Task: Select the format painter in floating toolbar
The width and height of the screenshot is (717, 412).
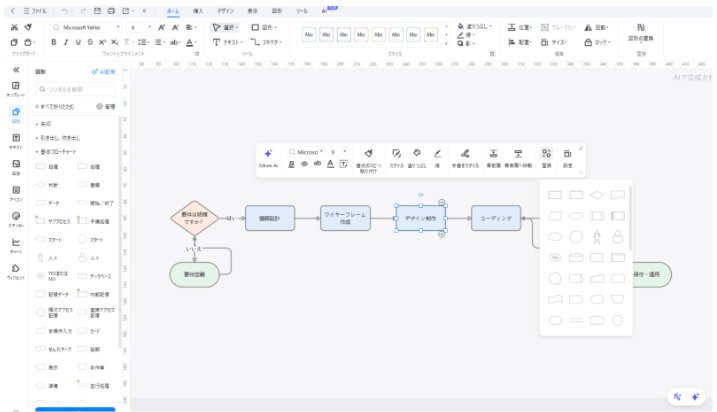Action: [x=369, y=156]
